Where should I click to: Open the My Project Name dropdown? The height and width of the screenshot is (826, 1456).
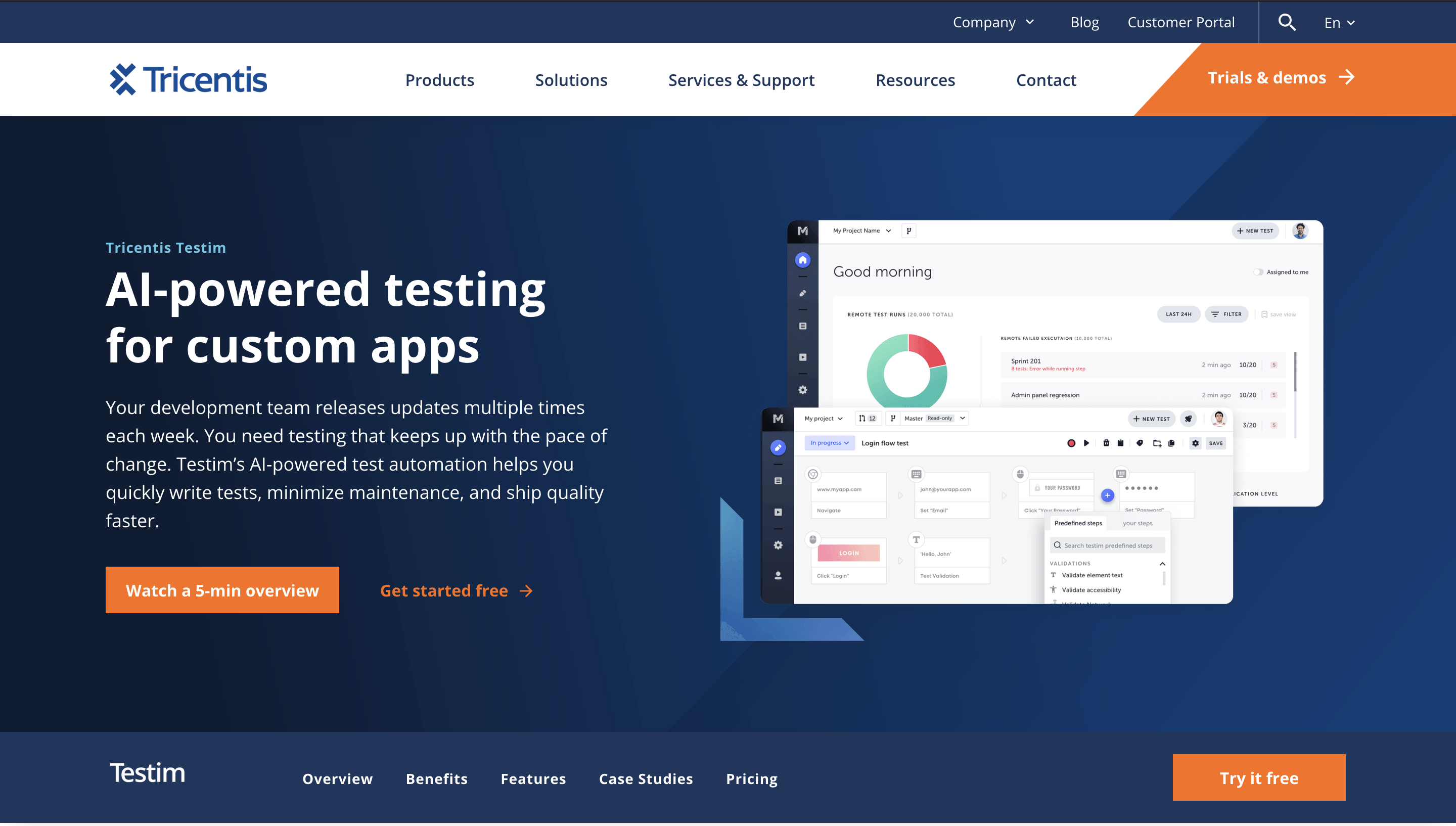tap(861, 231)
